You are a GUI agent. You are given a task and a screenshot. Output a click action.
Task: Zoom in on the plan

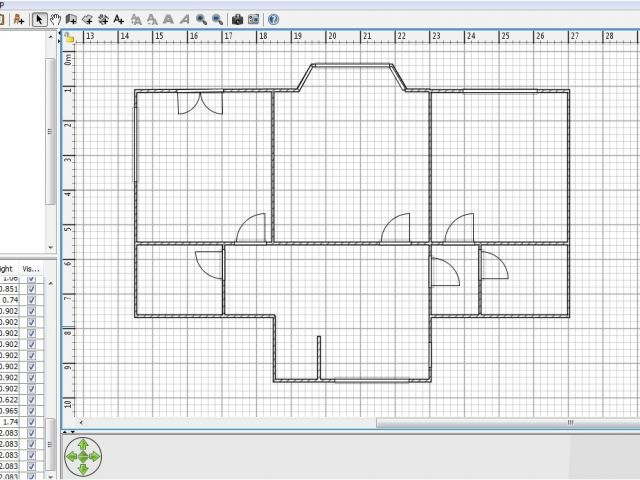click(x=201, y=19)
